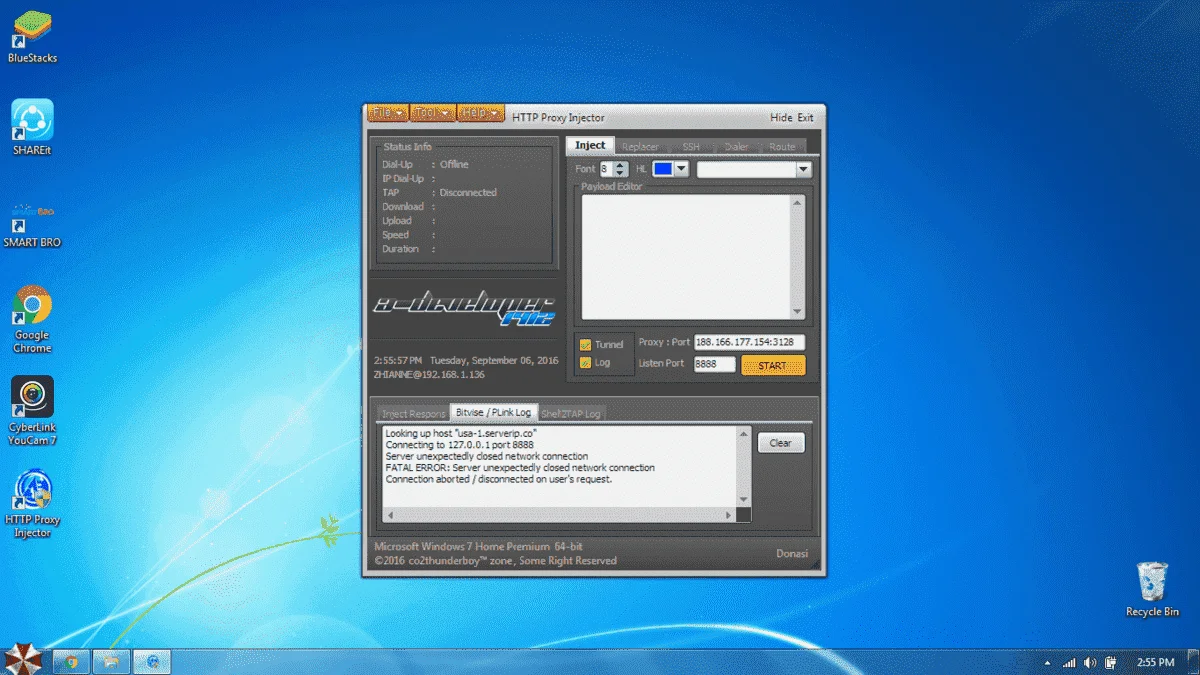Click the Proxy : Port input field
This screenshot has width=1200, height=675.
coord(749,342)
